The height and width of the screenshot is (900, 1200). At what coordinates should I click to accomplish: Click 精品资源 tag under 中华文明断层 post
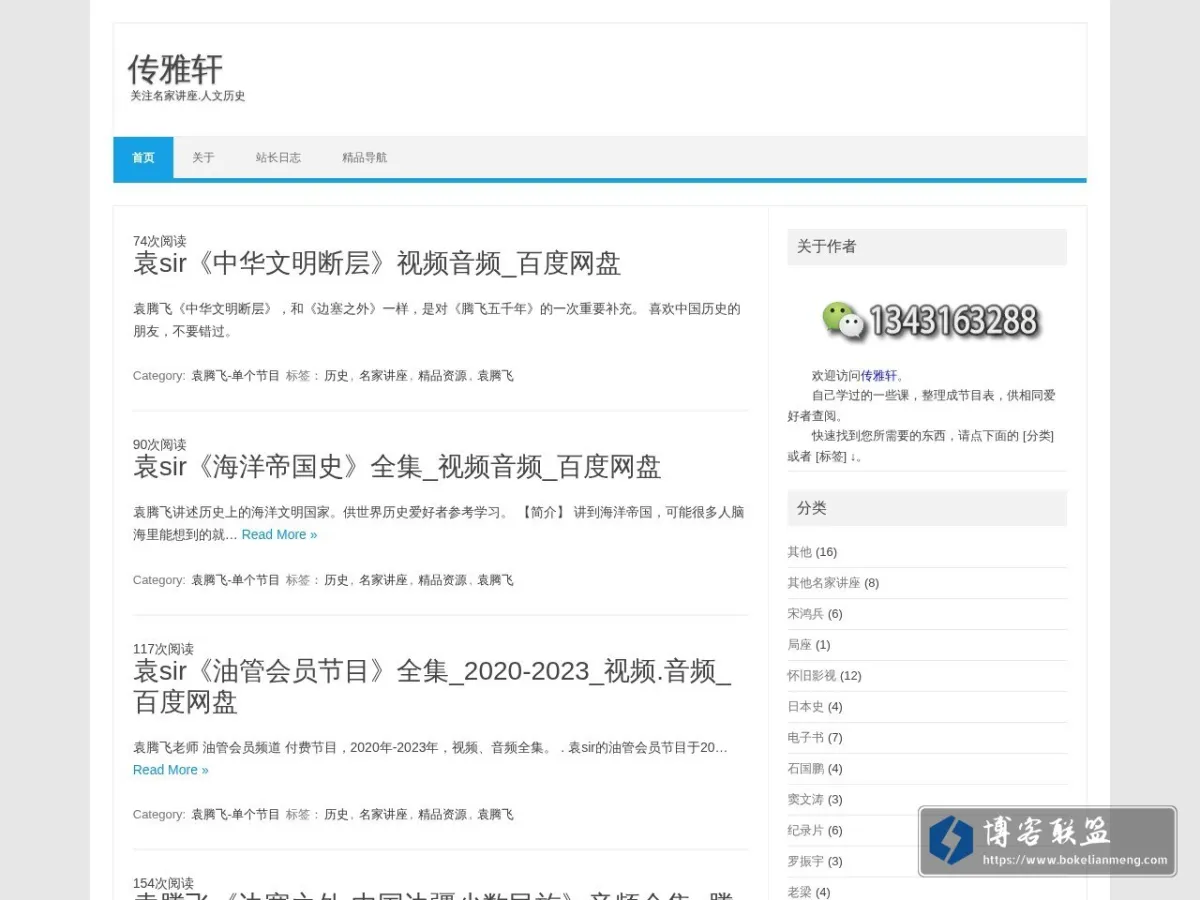[x=442, y=376]
